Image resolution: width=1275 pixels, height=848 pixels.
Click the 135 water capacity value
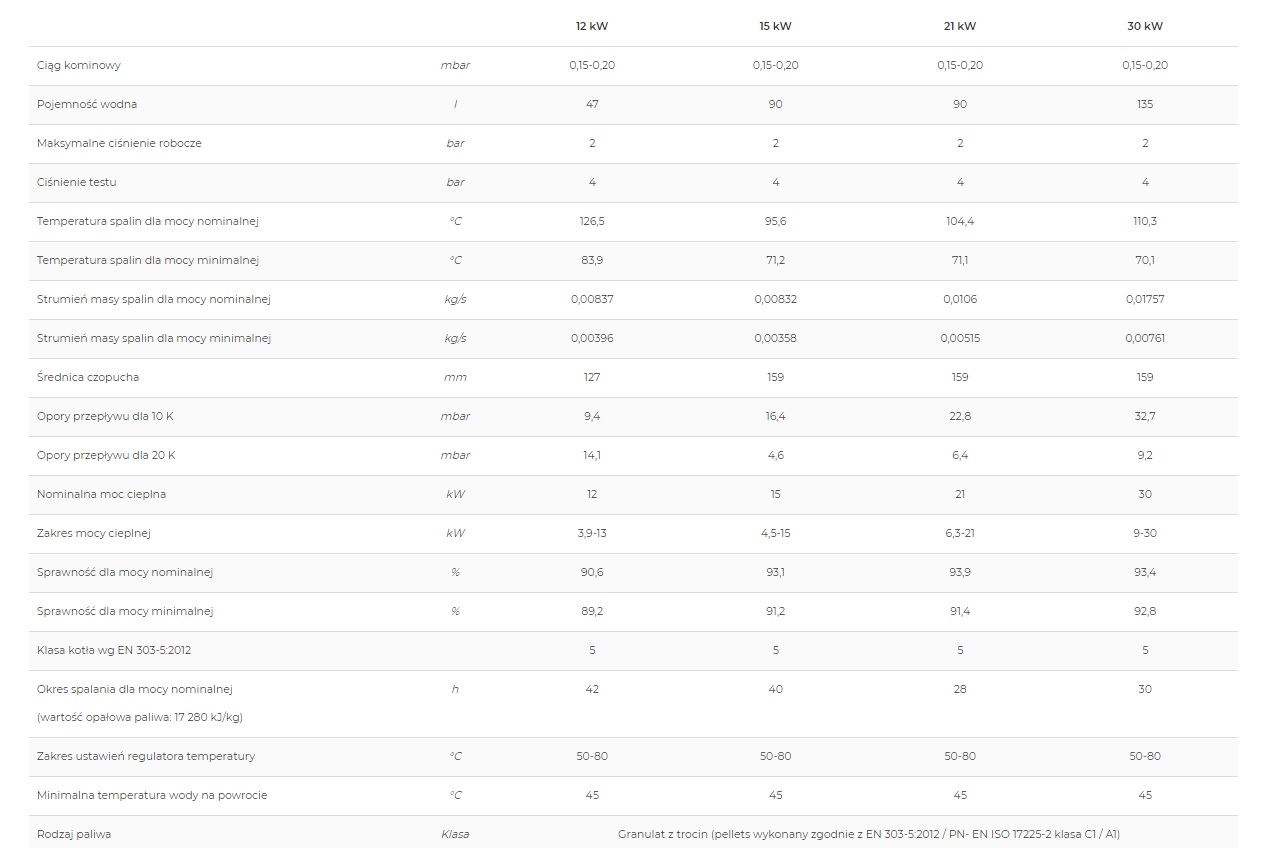[x=1145, y=104]
